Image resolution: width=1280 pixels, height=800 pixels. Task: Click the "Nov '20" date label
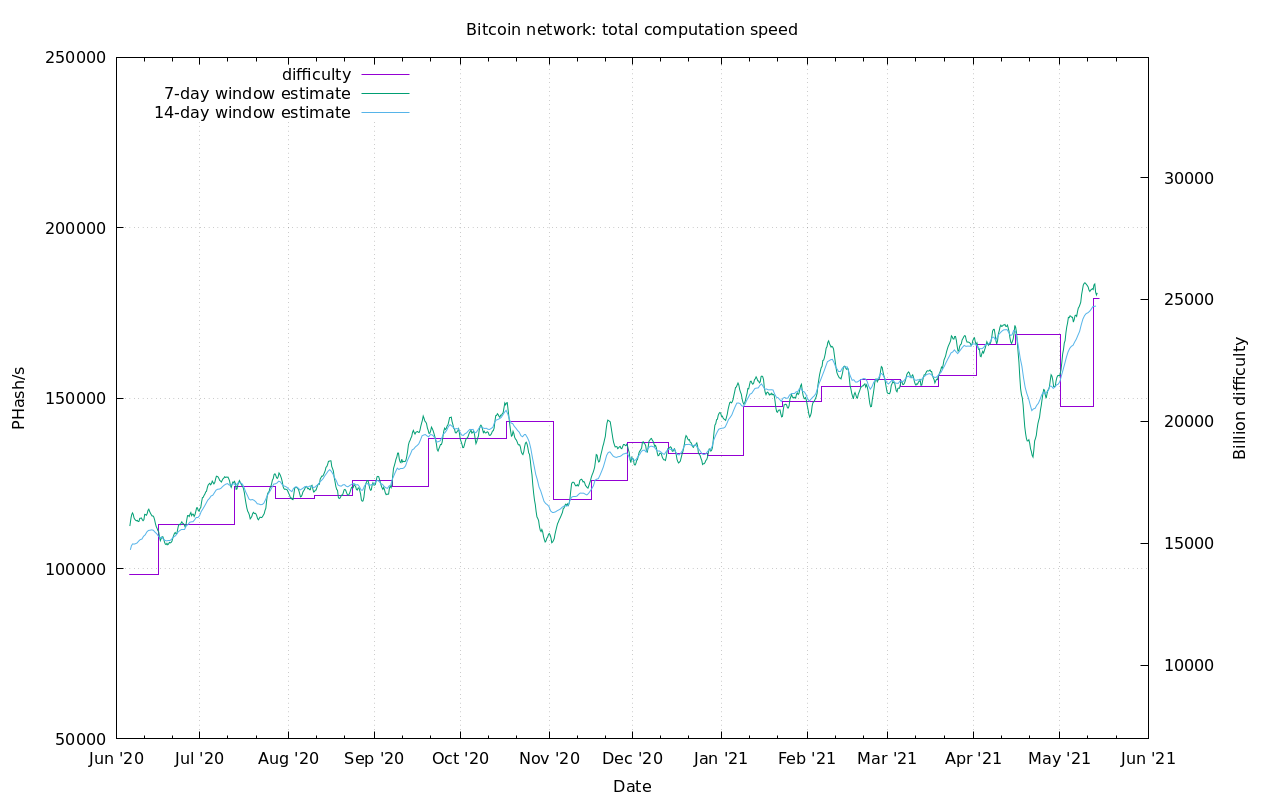(549, 759)
